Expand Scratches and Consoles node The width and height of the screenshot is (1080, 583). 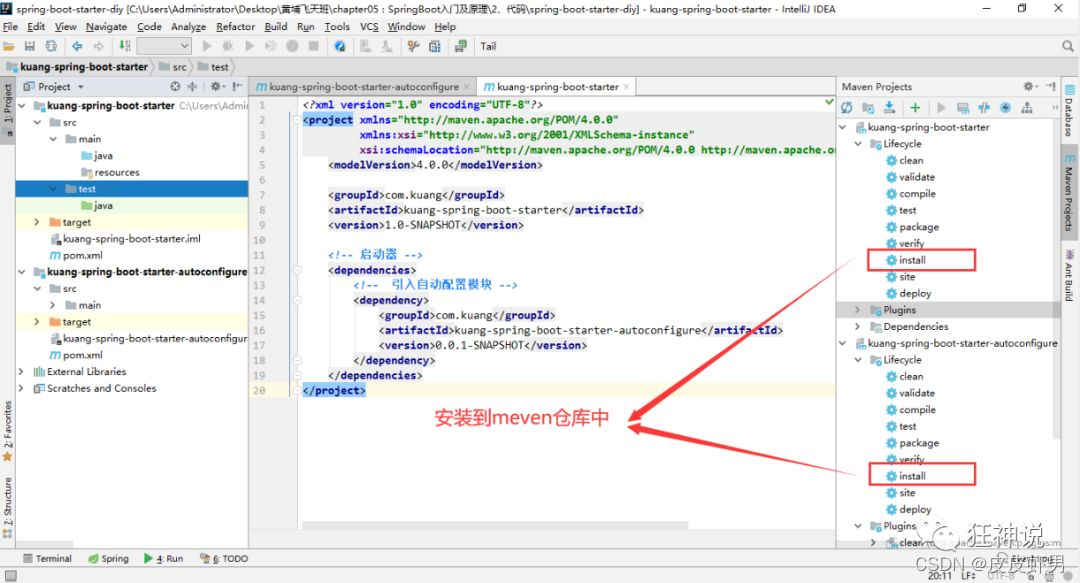click(21, 388)
